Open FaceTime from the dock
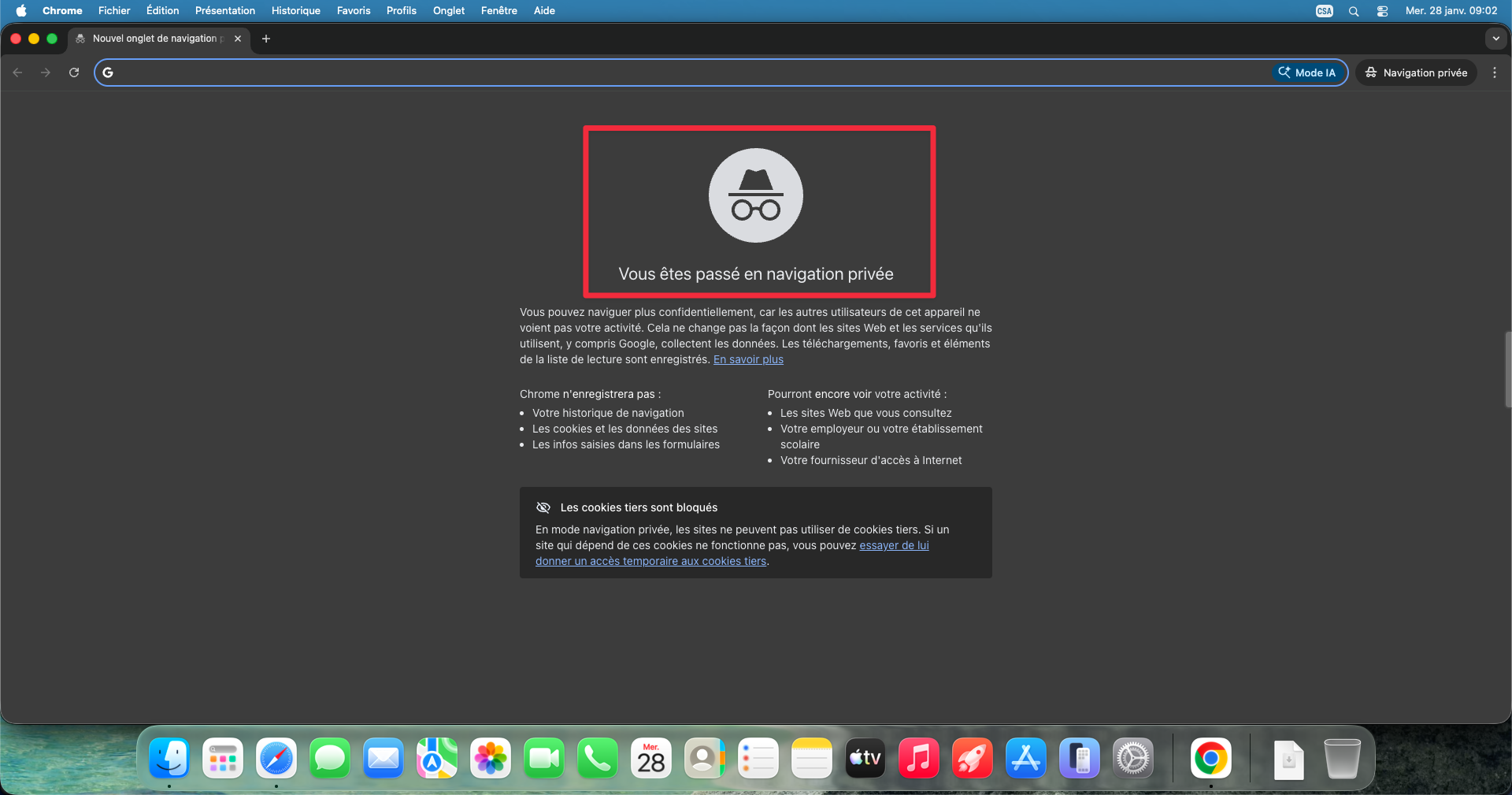Viewport: 1512px width, 795px height. pyautogui.click(x=544, y=758)
